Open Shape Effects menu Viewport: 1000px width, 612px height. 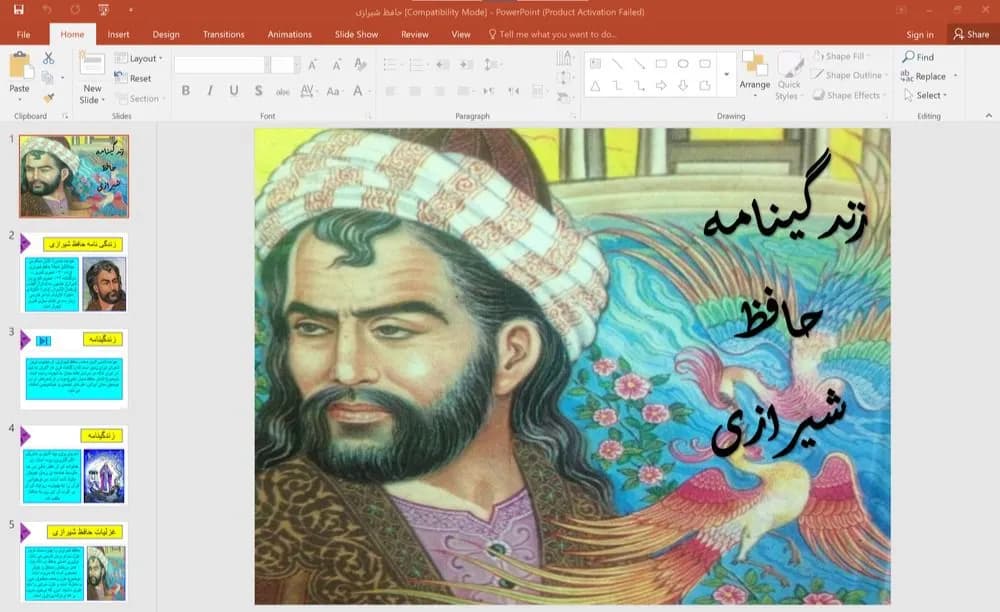pyautogui.click(x=849, y=95)
